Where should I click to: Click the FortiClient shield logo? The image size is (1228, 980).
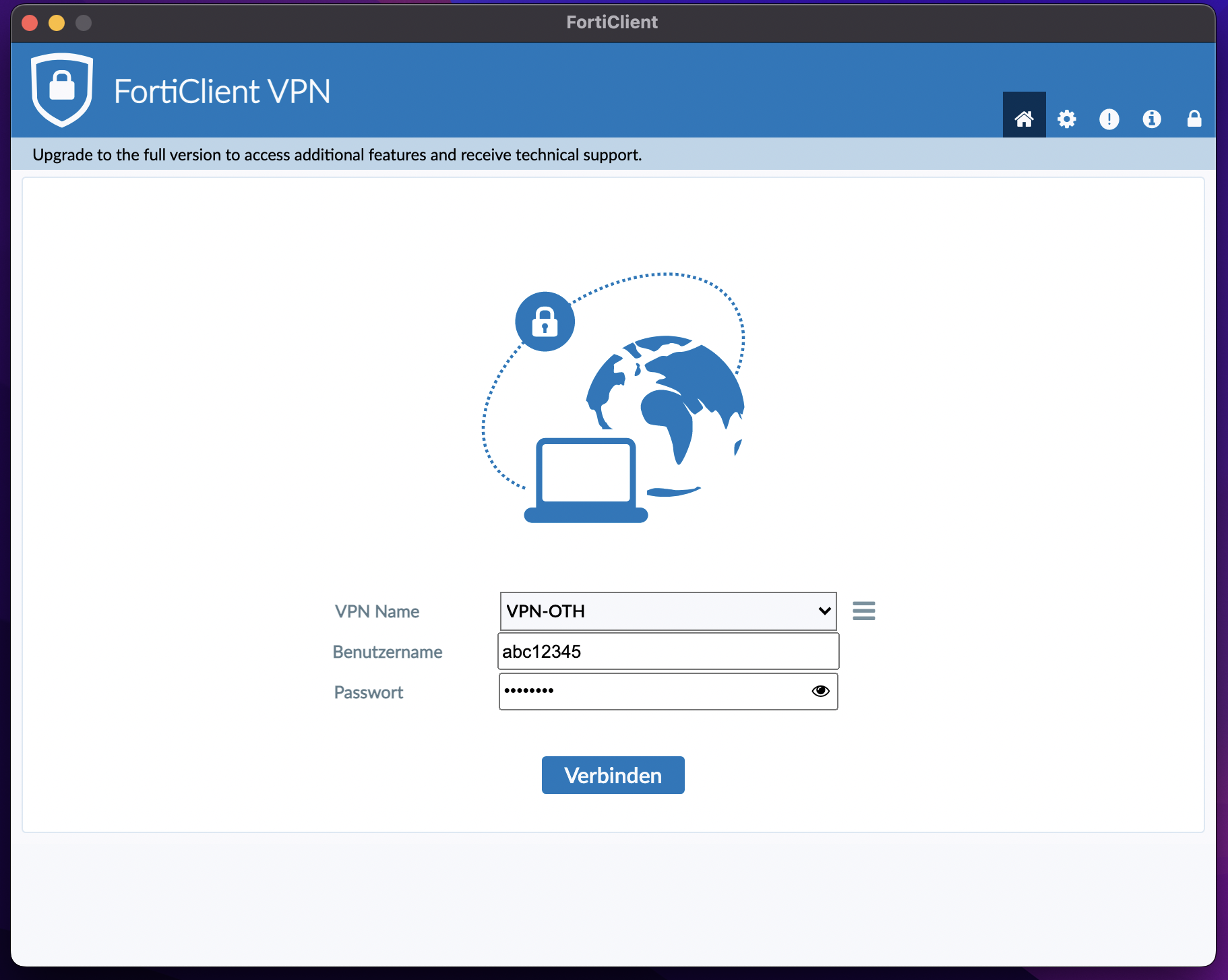pyautogui.click(x=62, y=90)
